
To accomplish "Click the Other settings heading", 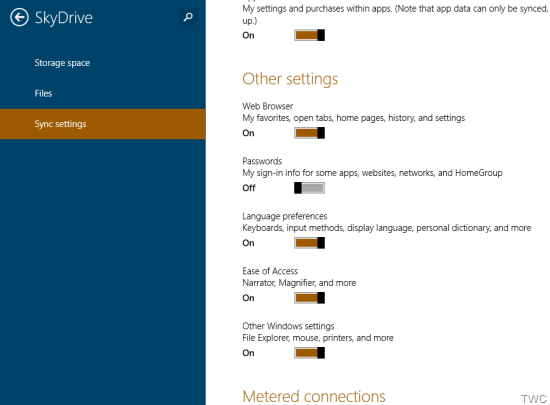I will 290,79.
